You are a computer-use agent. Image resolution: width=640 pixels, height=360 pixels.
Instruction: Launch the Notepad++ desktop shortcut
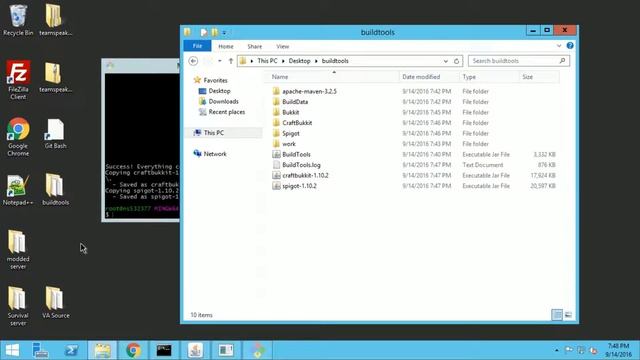point(18,190)
